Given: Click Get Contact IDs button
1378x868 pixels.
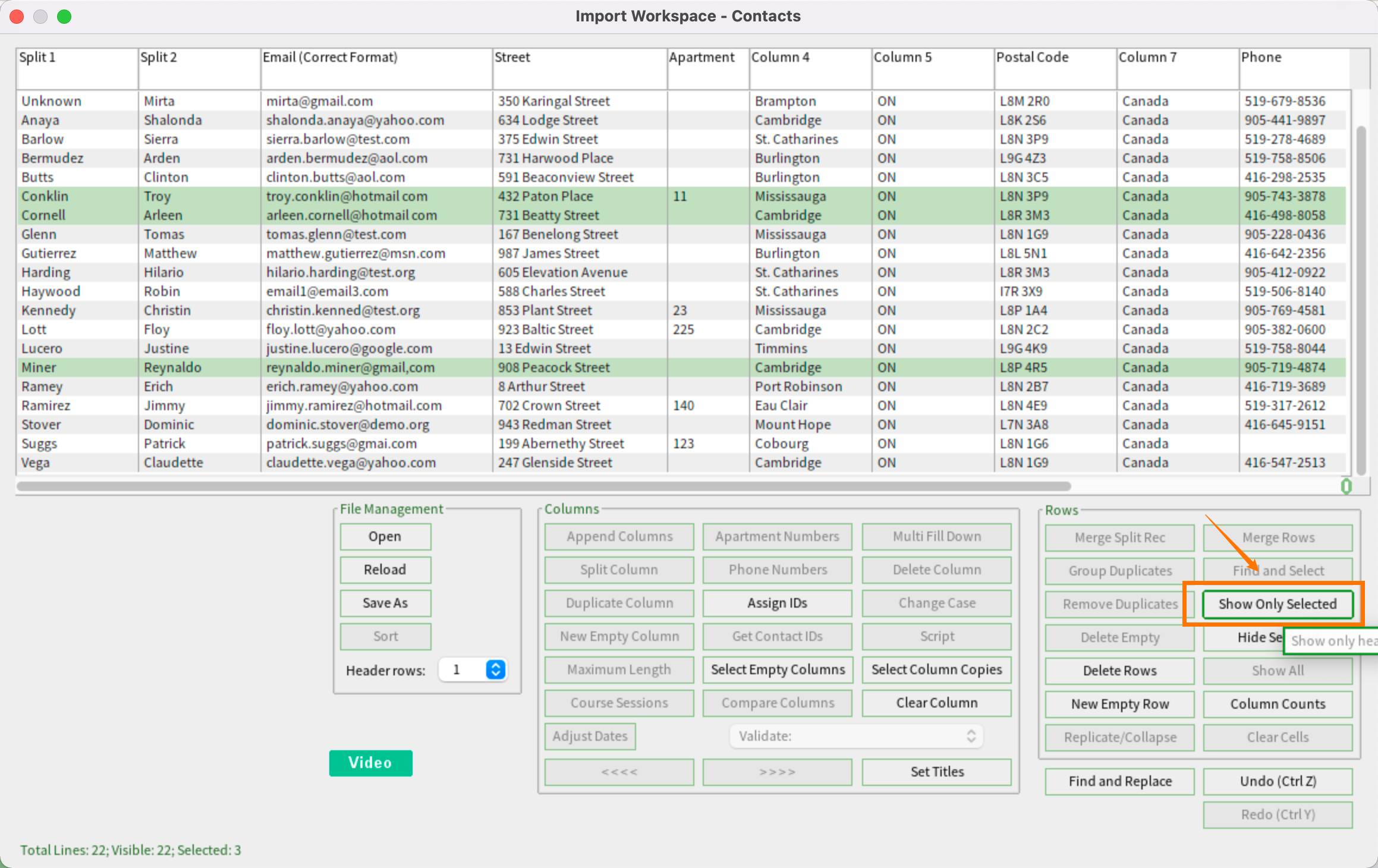Looking at the screenshot, I should [x=777, y=636].
